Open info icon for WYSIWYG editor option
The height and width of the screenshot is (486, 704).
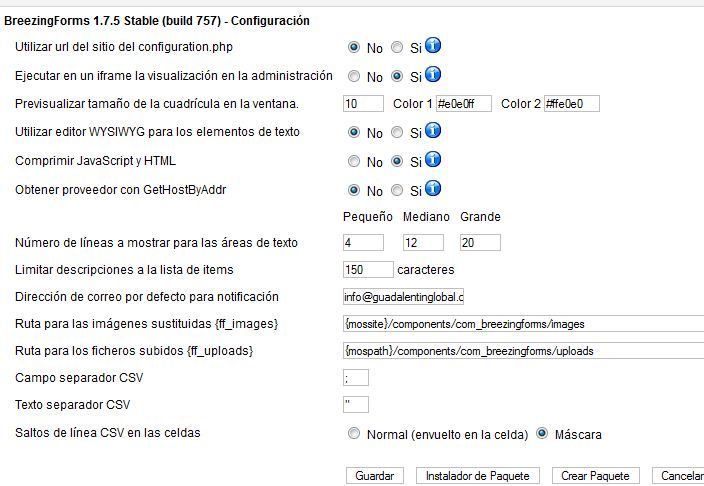pos(433,130)
